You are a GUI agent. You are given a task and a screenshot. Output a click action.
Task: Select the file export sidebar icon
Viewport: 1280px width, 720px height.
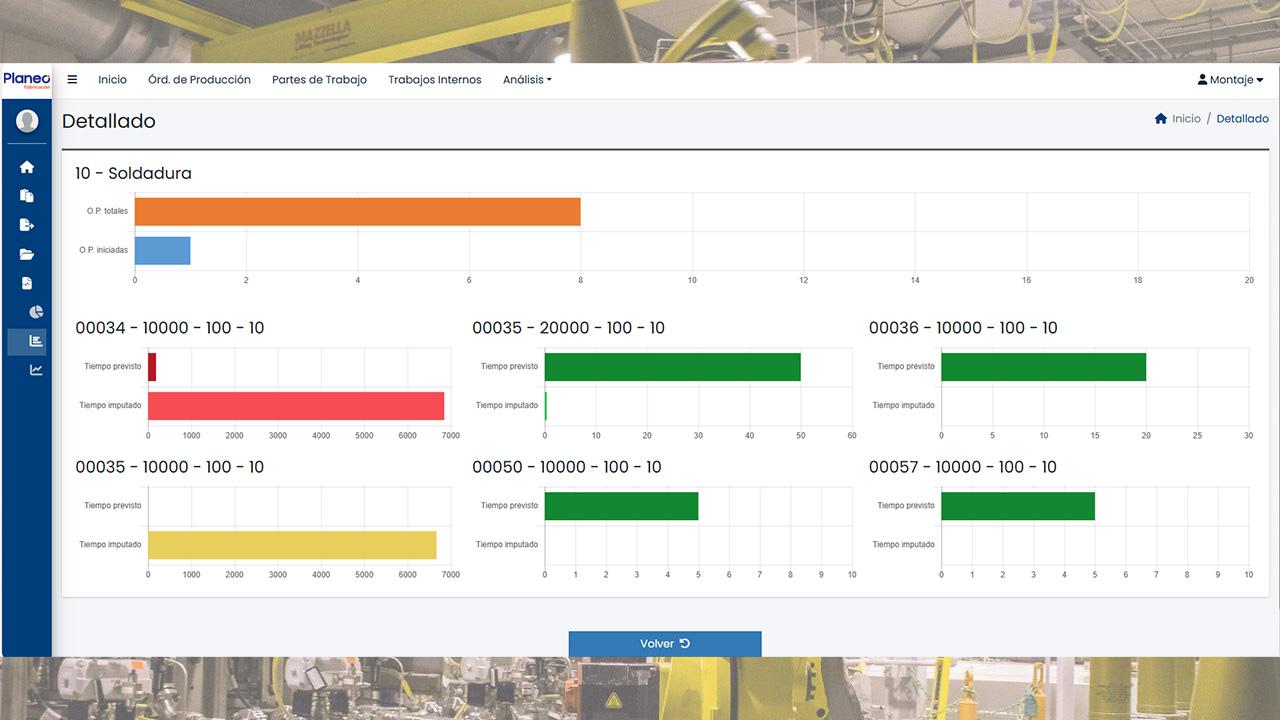(27, 225)
